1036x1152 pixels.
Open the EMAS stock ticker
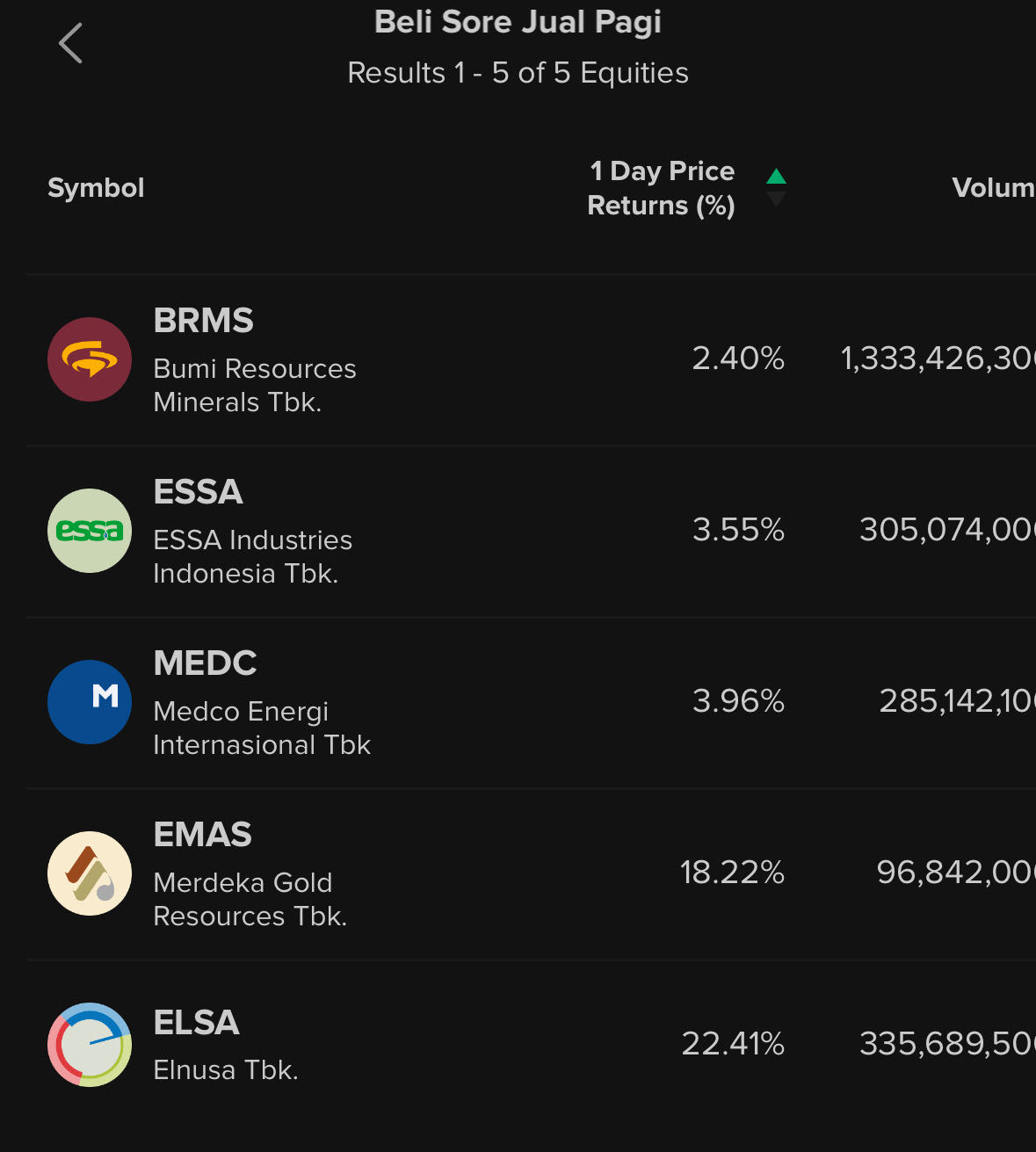[203, 835]
